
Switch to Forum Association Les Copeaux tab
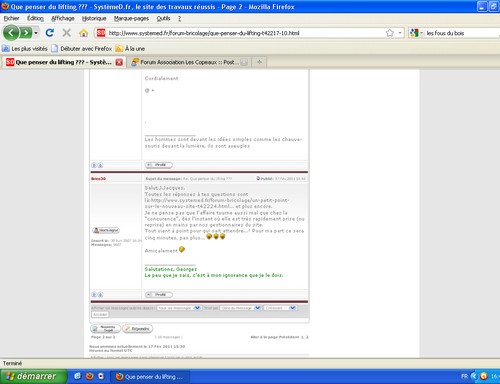(189, 62)
